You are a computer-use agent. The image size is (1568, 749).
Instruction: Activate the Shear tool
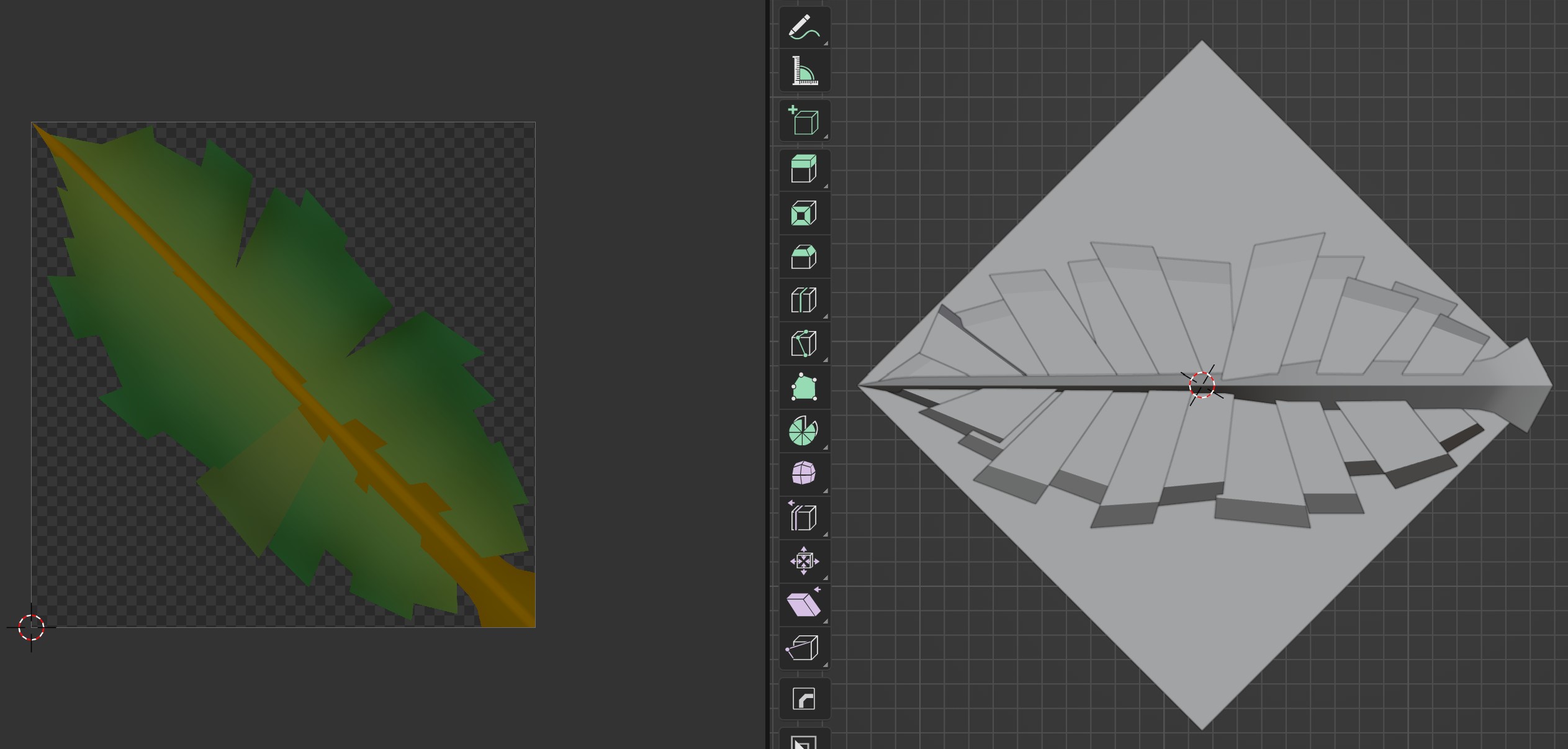pos(804,604)
